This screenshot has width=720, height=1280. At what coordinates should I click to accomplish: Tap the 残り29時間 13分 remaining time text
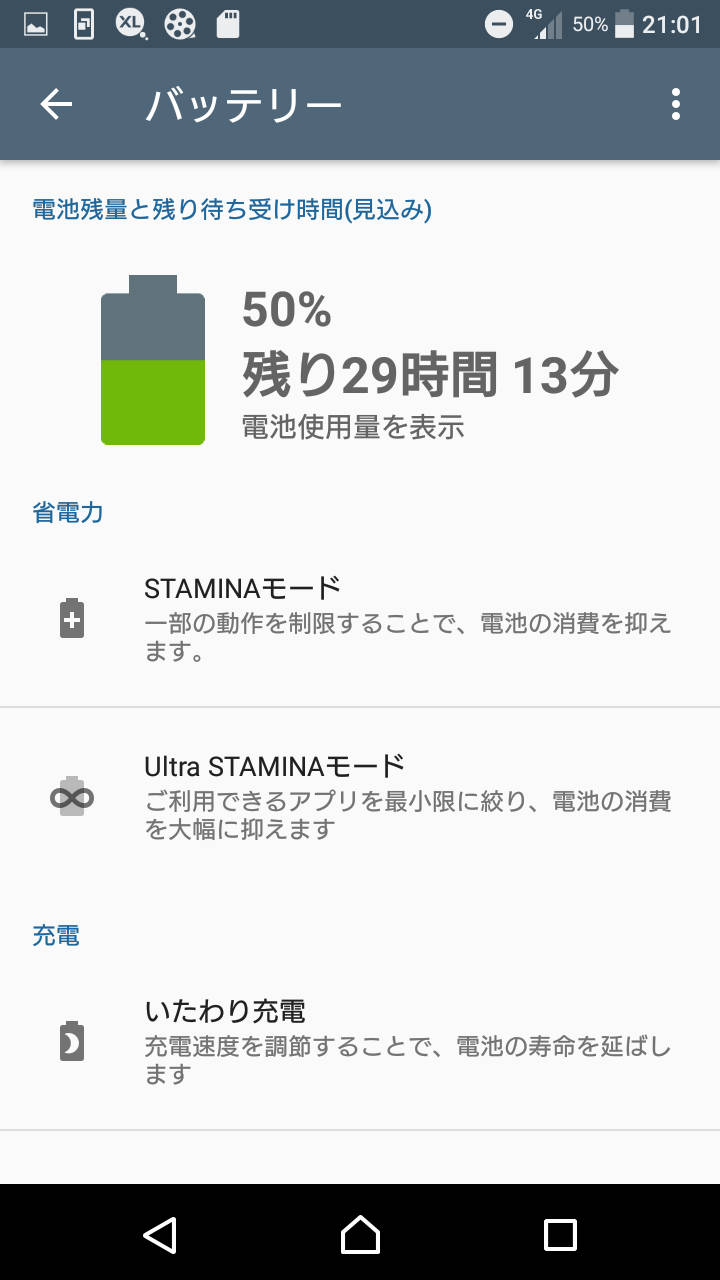tap(430, 375)
